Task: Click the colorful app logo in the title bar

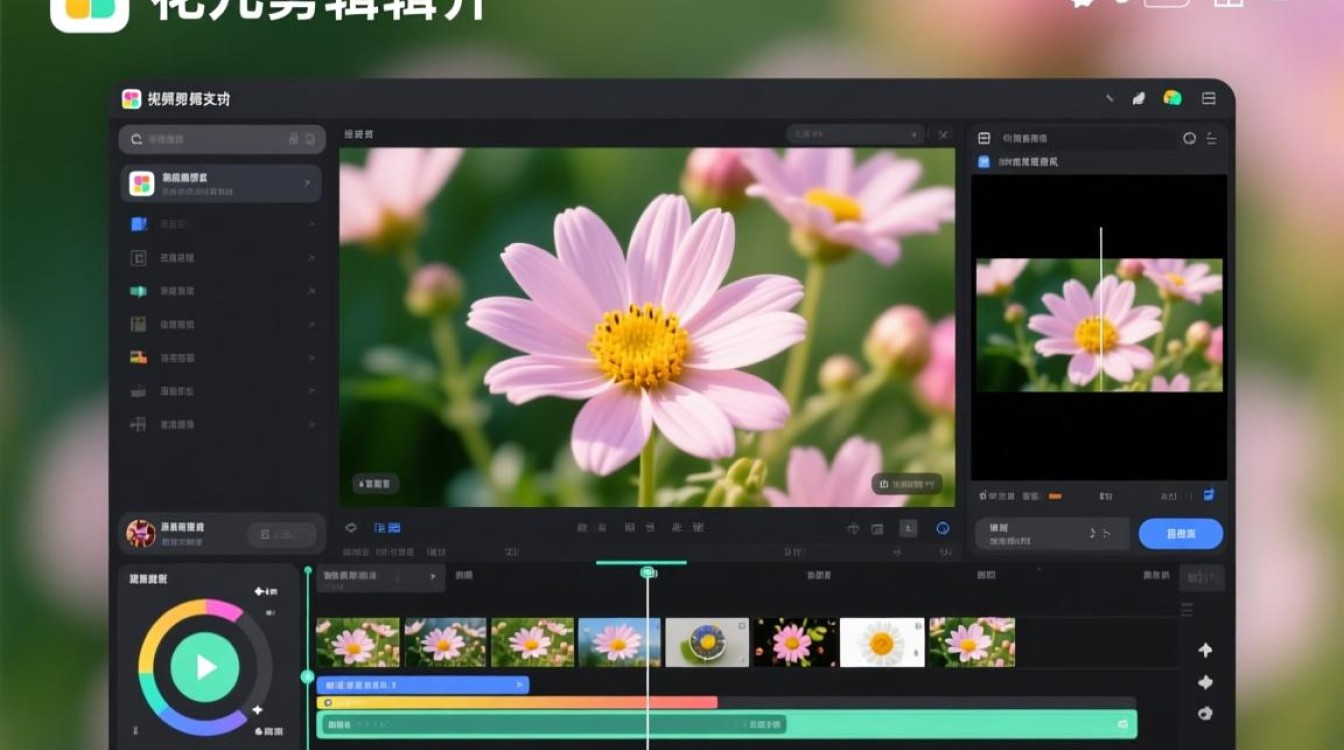Action: (x=131, y=98)
